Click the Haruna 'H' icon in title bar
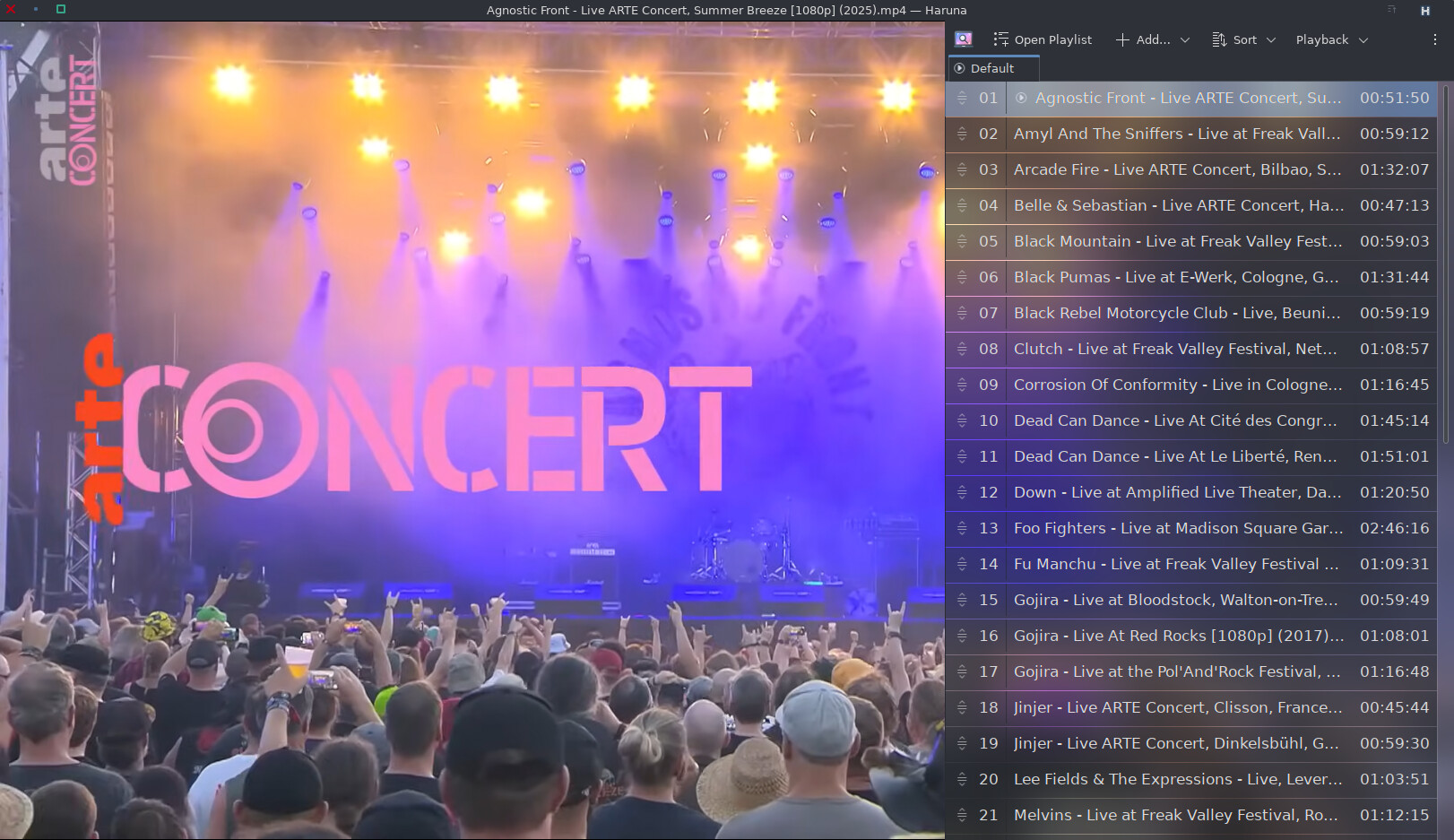 (x=1424, y=11)
